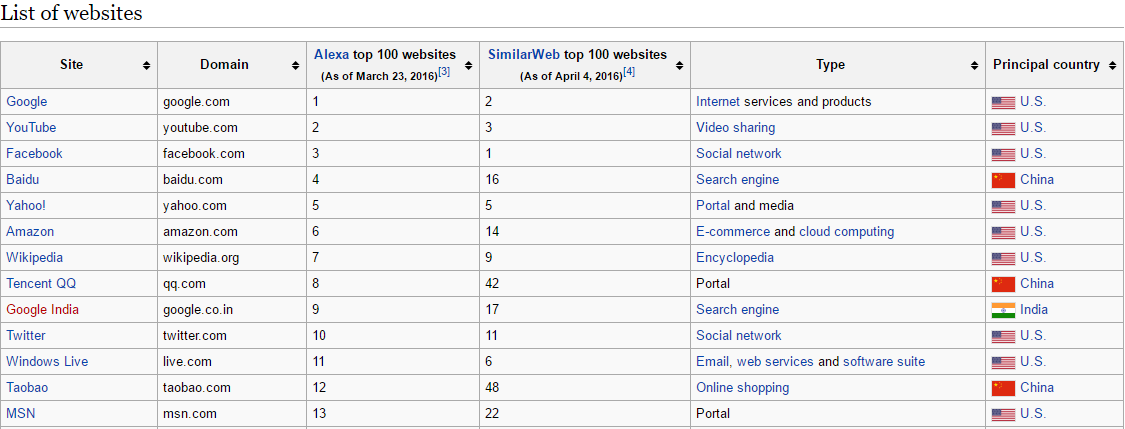Follow the red Google India link
This screenshot has width=1125, height=429.
pyautogui.click(x=42, y=310)
